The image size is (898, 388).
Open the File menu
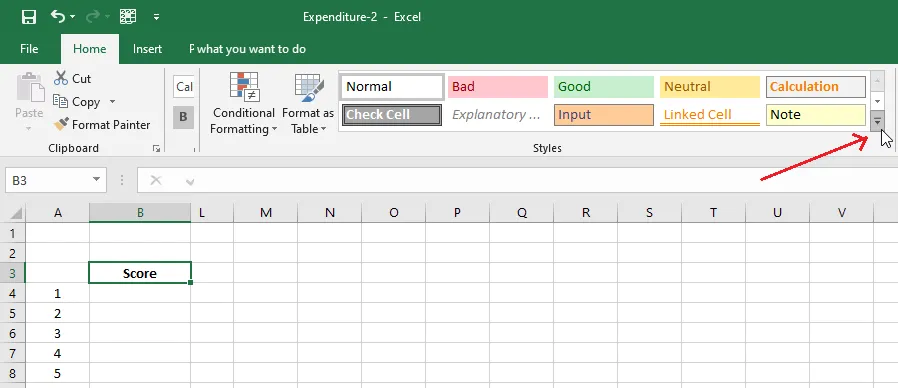(x=29, y=49)
